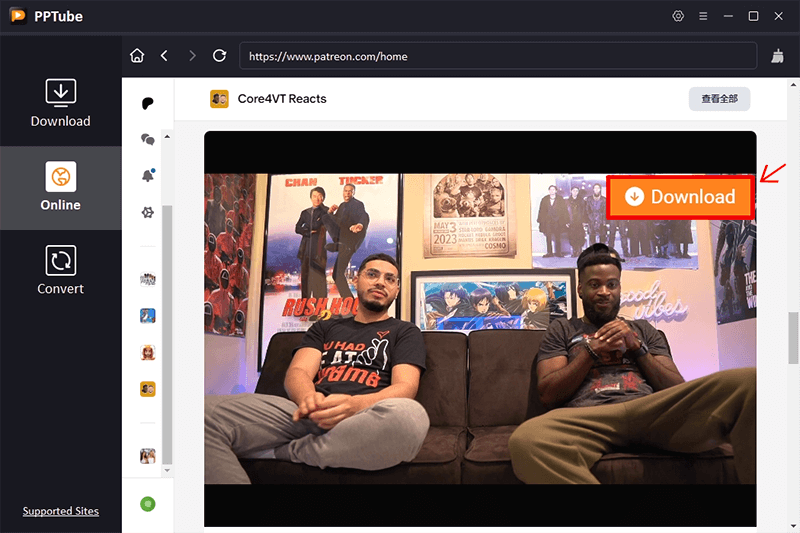Open PPTube settings gear icon
This screenshot has height=533, width=800.
tap(678, 16)
